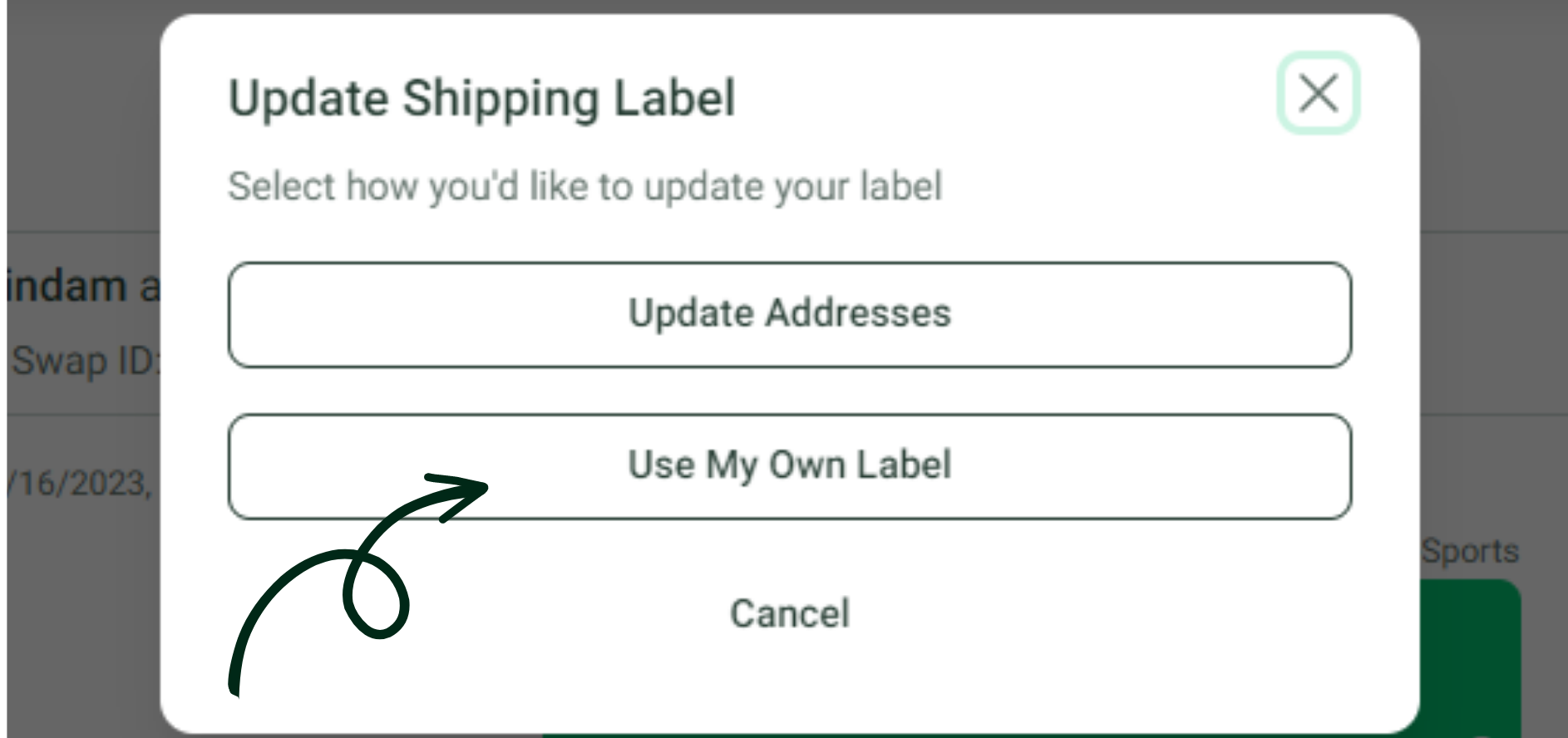Click the Update Shipping Label heading

[x=482, y=99]
